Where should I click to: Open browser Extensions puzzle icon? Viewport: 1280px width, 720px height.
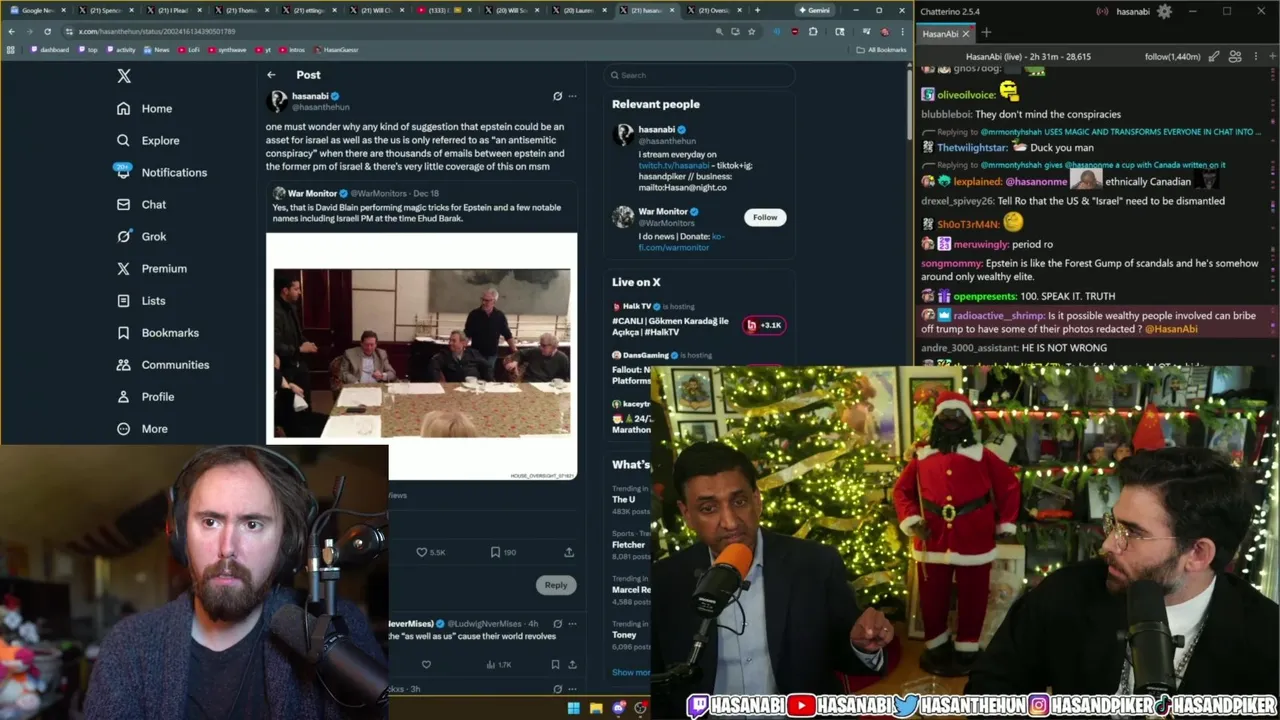[x=813, y=31]
